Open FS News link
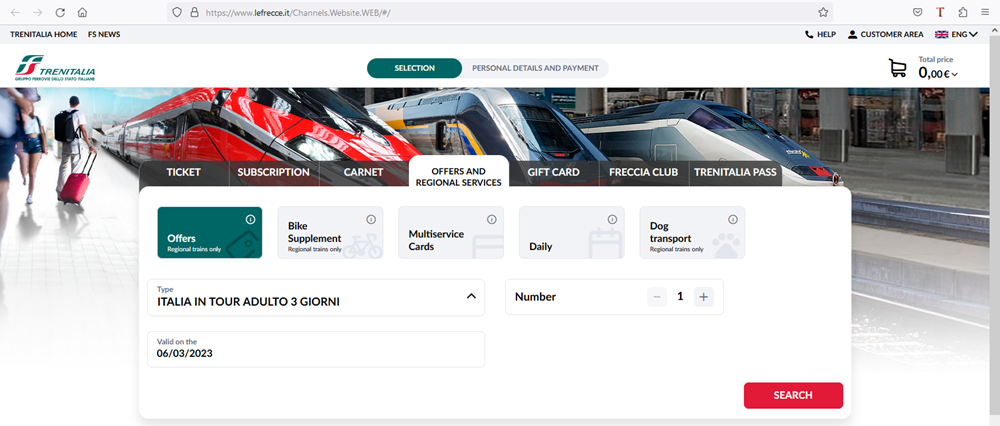The height and width of the screenshot is (426, 1000). coord(104,34)
